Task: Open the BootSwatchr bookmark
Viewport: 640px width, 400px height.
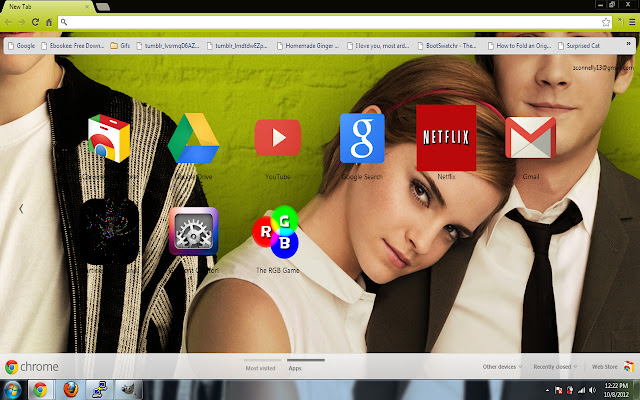Action: 447,46
